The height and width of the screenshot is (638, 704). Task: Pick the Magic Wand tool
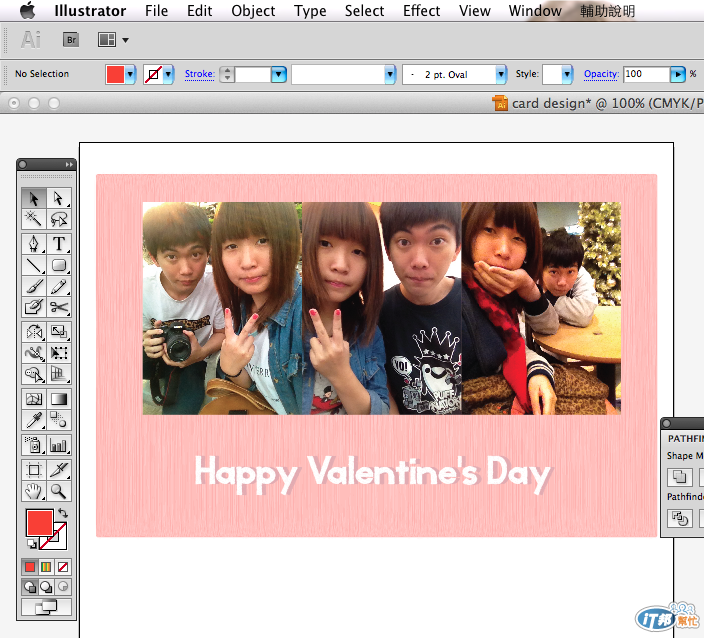(x=34, y=219)
